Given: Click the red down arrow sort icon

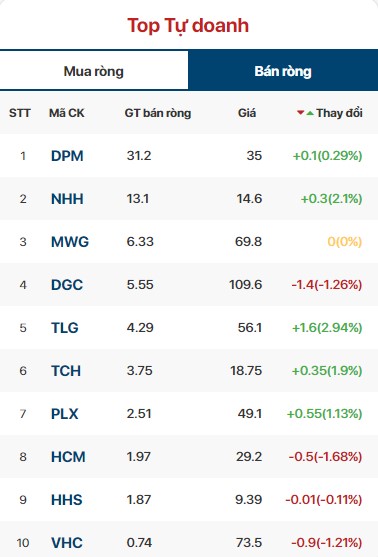Looking at the screenshot, I should 301,113.
